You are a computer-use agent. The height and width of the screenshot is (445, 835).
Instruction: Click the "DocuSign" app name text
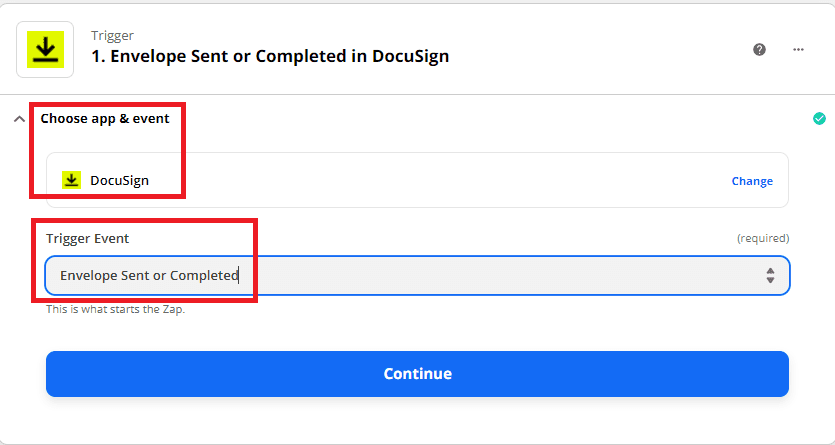[119, 181]
